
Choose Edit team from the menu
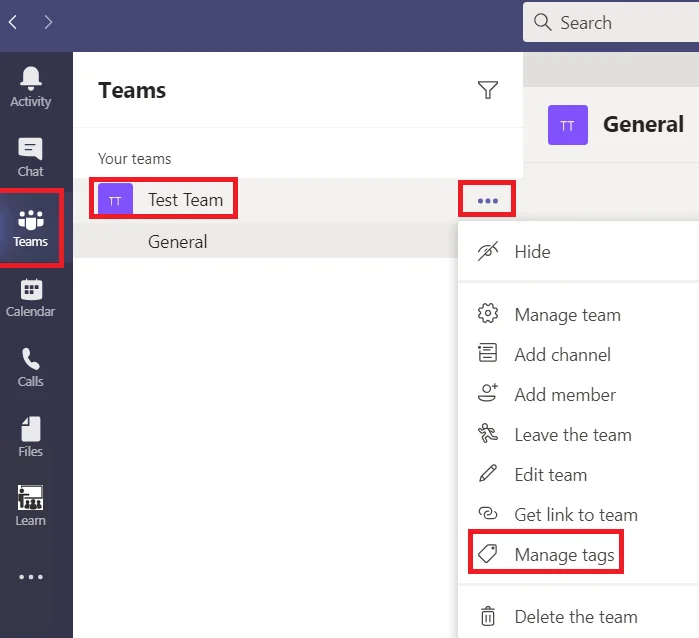(579, 475)
